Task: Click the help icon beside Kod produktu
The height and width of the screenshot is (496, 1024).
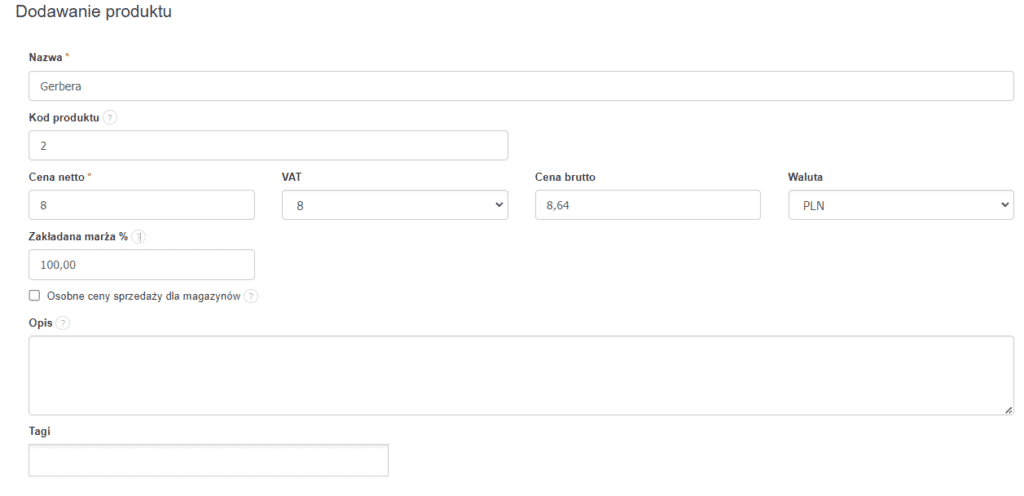Action: click(110, 118)
